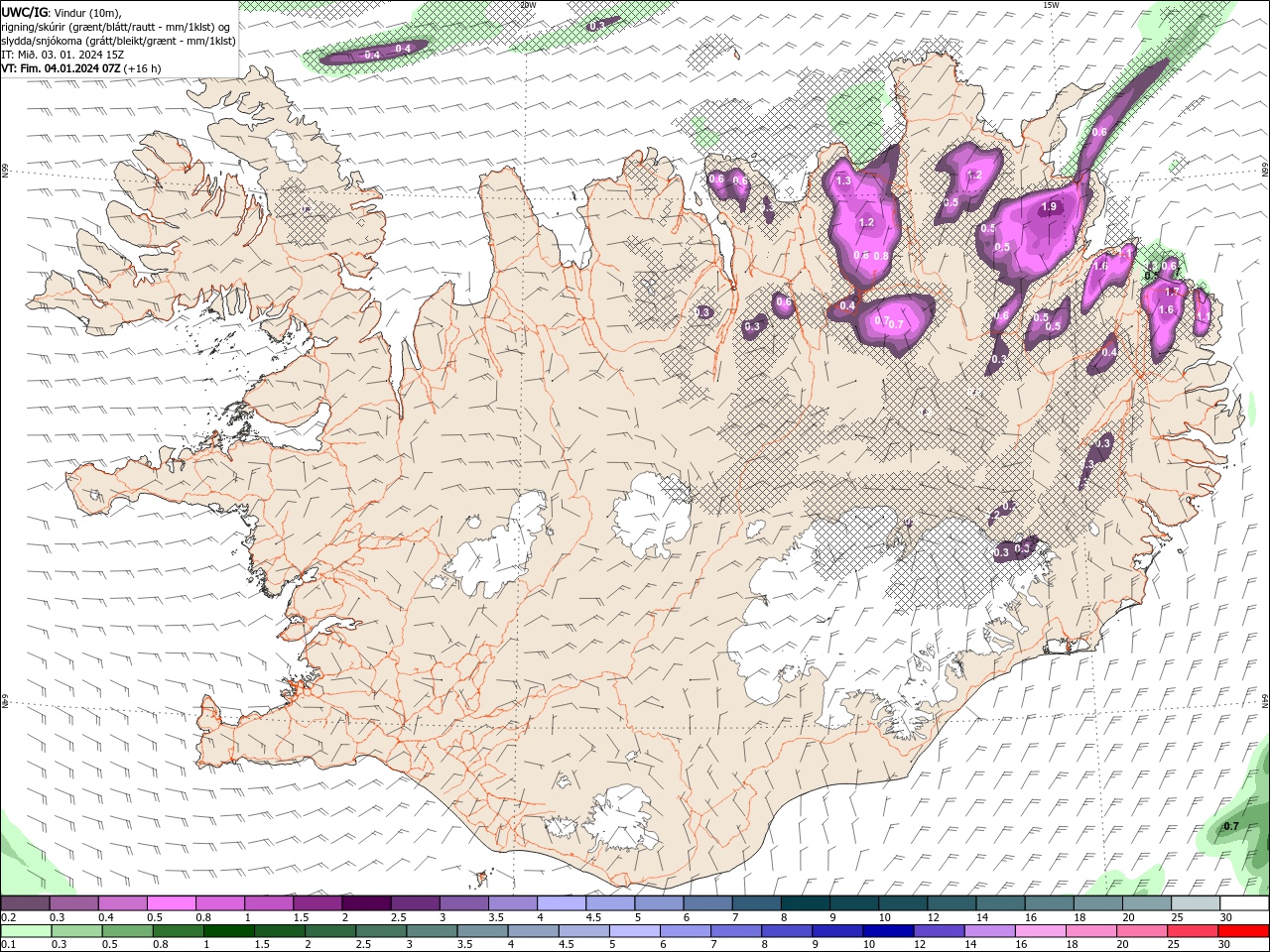Click the 0.1 label under the bottom legend row
Viewport: 1270px width, 952px height.
tap(8, 944)
